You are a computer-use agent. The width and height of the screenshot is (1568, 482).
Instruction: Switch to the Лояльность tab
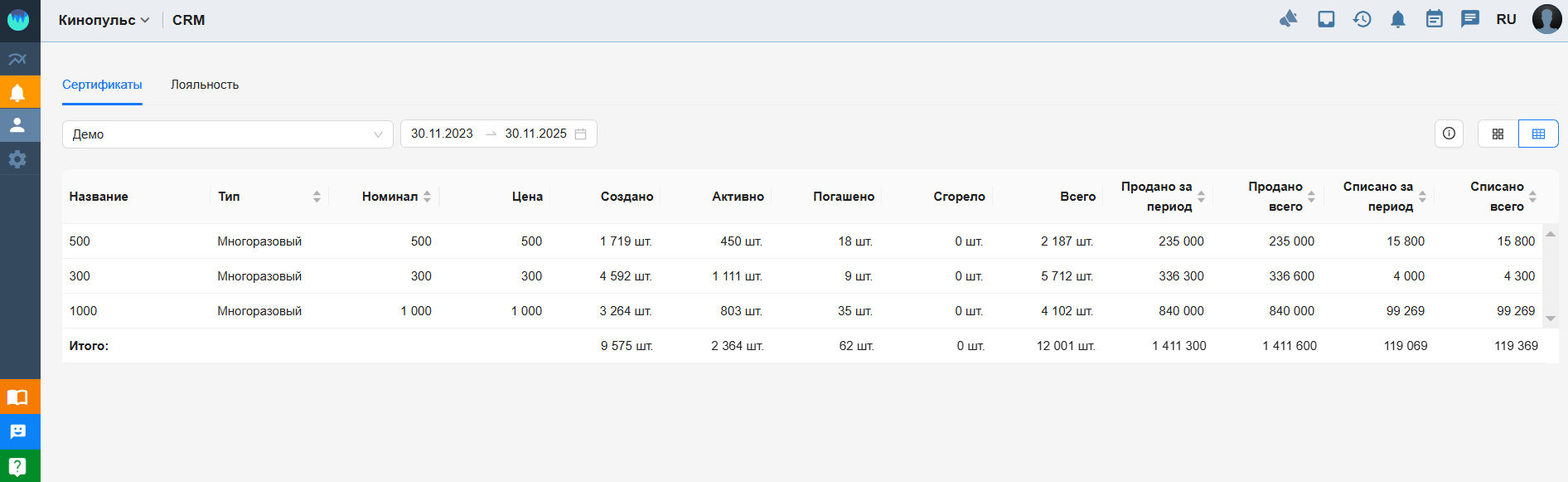205,85
